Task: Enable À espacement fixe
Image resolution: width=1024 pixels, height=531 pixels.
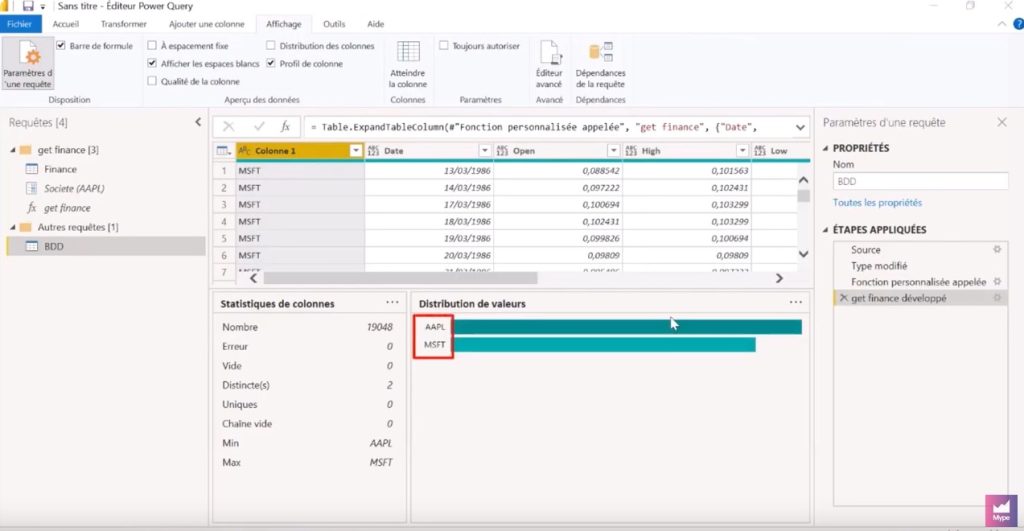Action: 152,46
